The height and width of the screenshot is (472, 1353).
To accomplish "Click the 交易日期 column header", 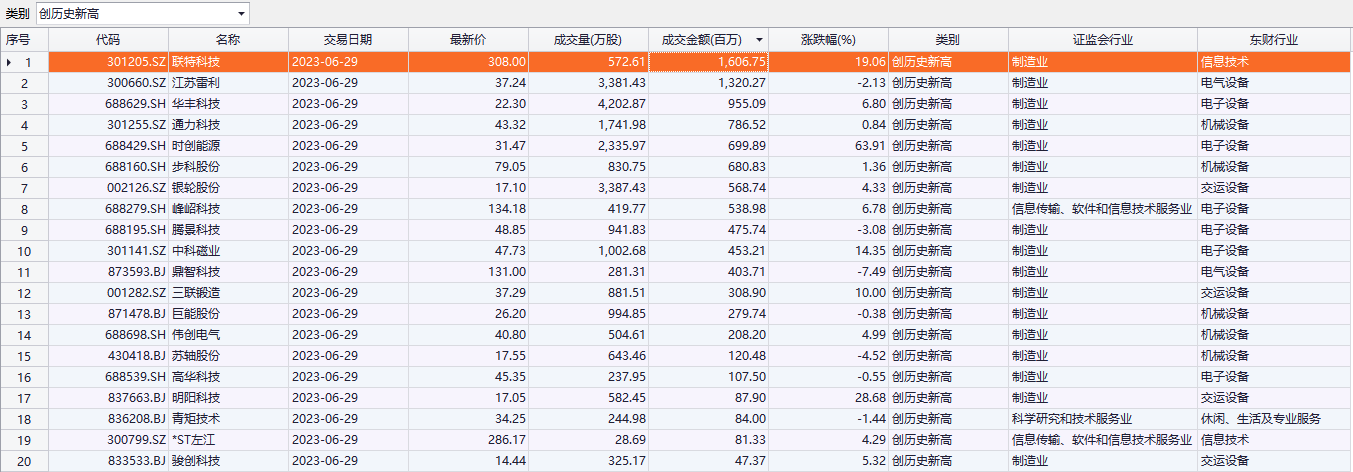I will (348, 40).
